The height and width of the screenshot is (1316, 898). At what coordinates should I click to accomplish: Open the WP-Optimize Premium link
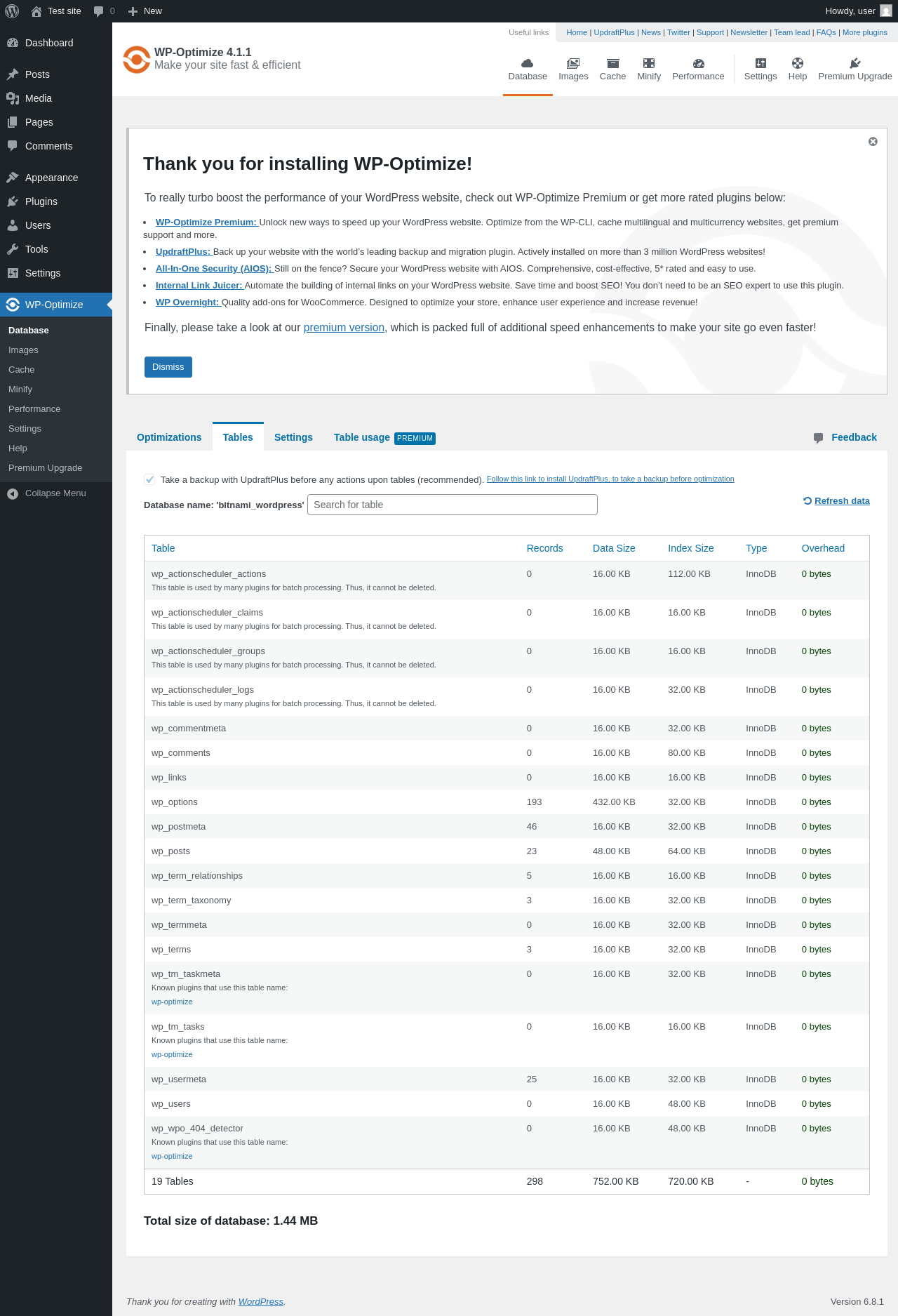point(206,222)
